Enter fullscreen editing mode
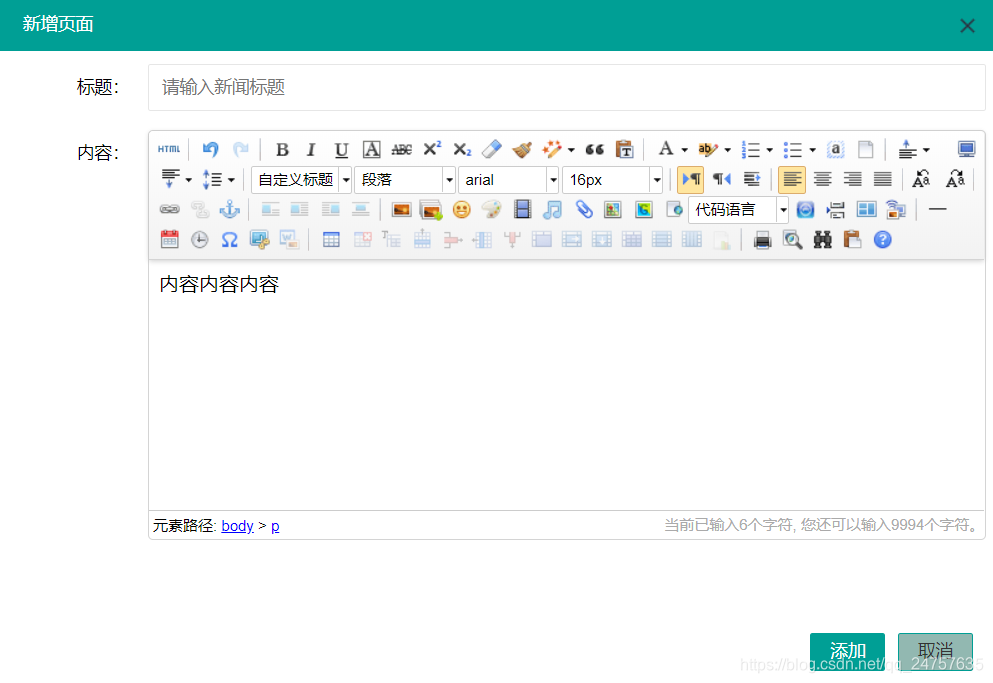Viewport: 993px width, 683px height. pos(965,148)
